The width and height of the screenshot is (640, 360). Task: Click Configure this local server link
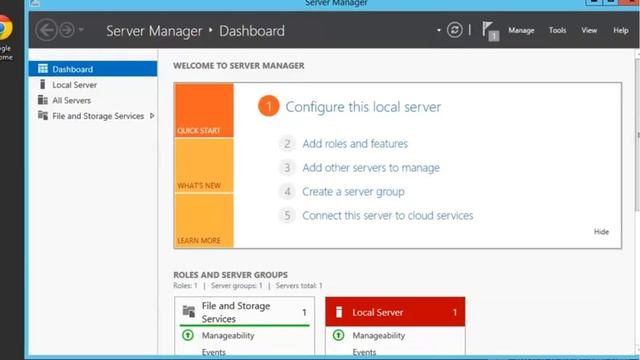click(x=363, y=107)
